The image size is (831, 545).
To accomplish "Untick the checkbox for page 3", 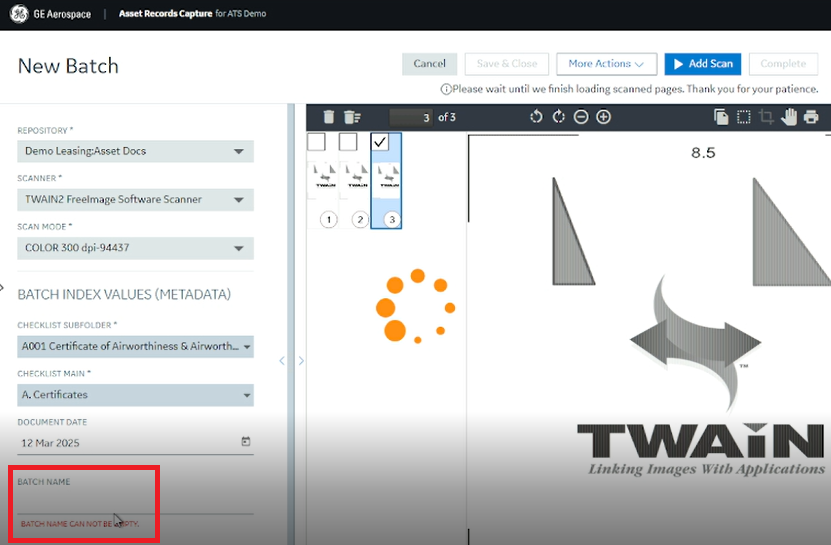I will tap(380, 142).
